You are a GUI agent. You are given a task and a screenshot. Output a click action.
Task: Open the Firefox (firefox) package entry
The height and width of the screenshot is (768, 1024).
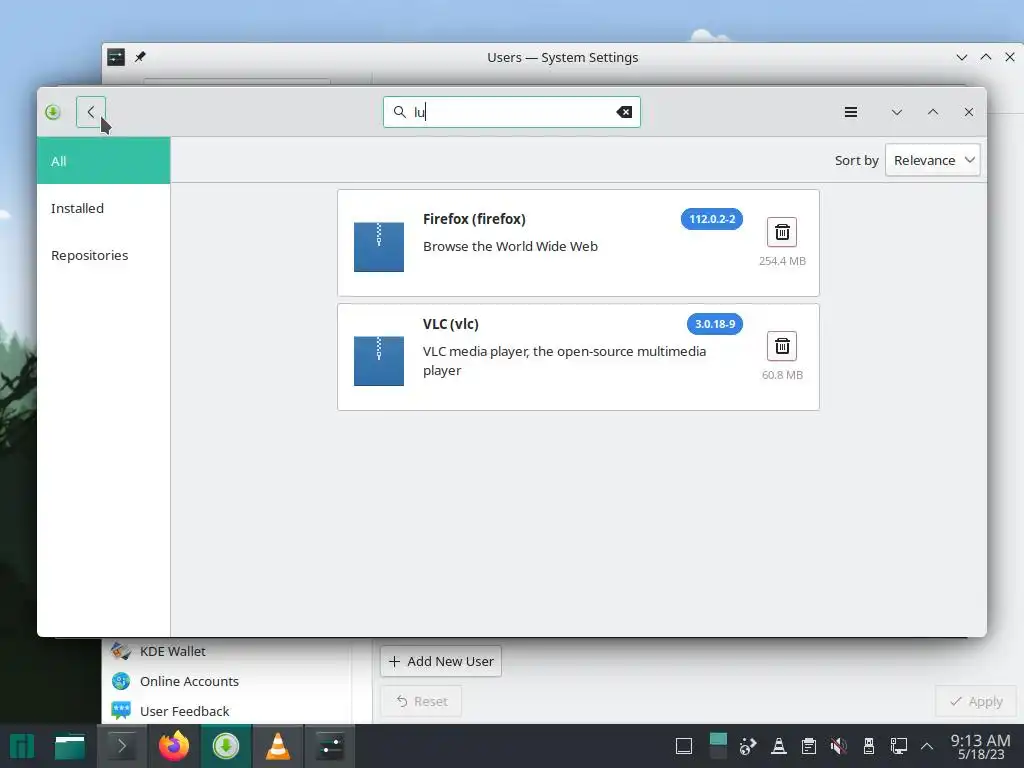pos(578,243)
